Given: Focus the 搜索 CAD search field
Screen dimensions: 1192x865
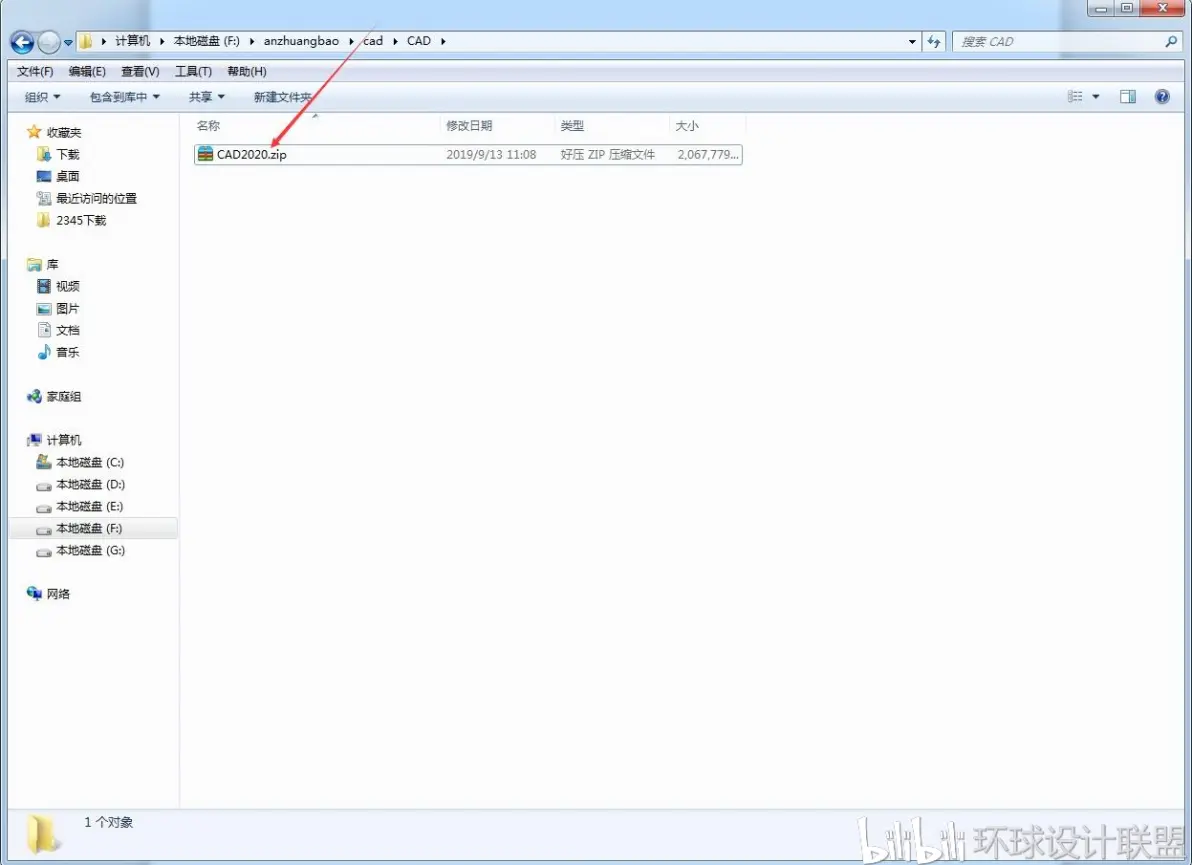Looking at the screenshot, I should (x=1057, y=42).
